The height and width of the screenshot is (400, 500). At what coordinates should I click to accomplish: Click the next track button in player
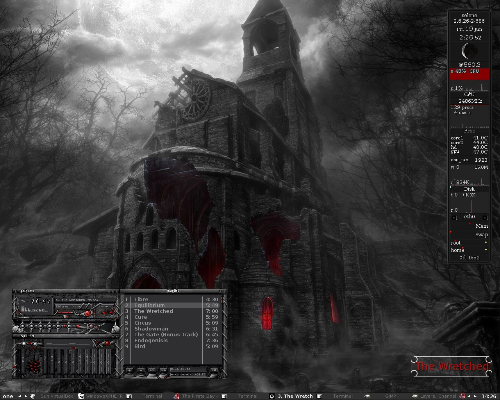(x=58, y=326)
